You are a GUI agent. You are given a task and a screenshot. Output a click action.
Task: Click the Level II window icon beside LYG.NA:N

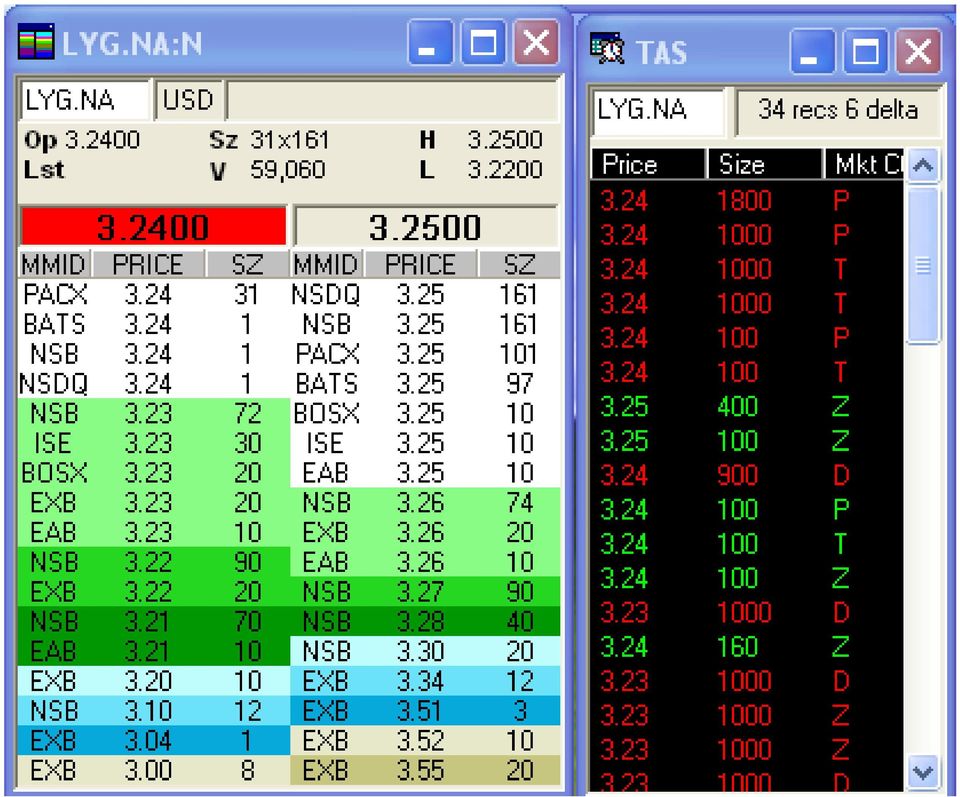point(36,42)
